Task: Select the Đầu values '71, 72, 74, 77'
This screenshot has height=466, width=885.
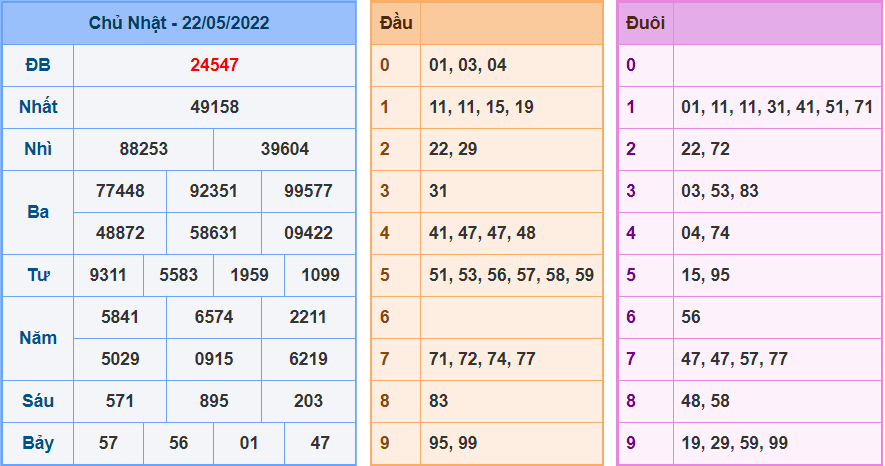Action: point(482,359)
